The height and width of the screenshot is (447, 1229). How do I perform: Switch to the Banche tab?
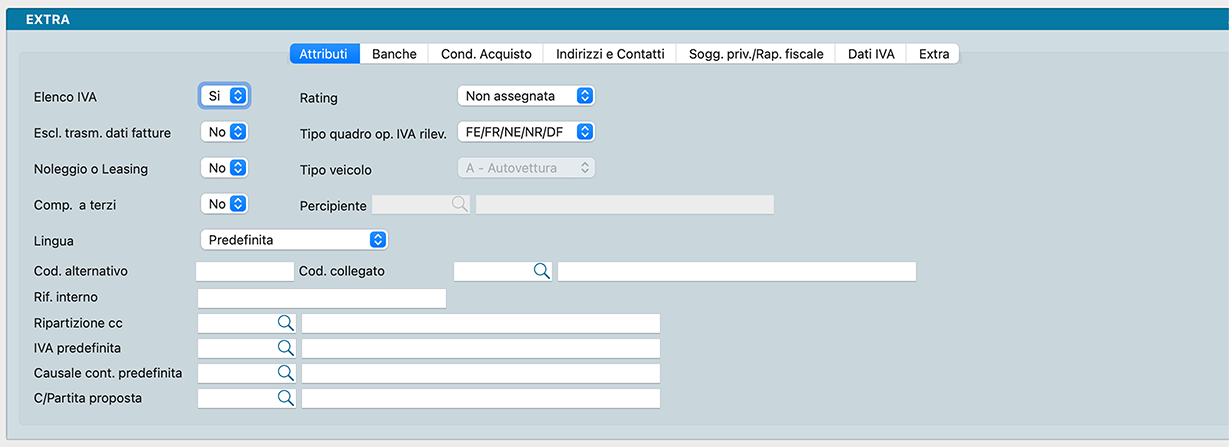pos(394,54)
